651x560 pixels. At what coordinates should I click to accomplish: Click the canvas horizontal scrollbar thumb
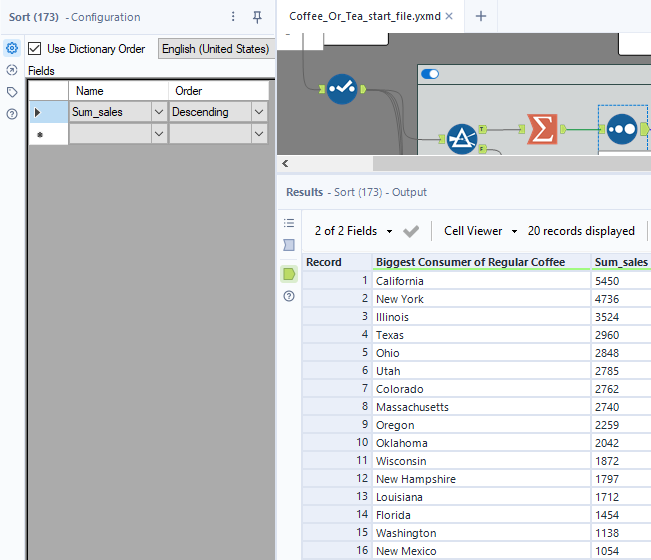pyautogui.click(x=512, y=164)
